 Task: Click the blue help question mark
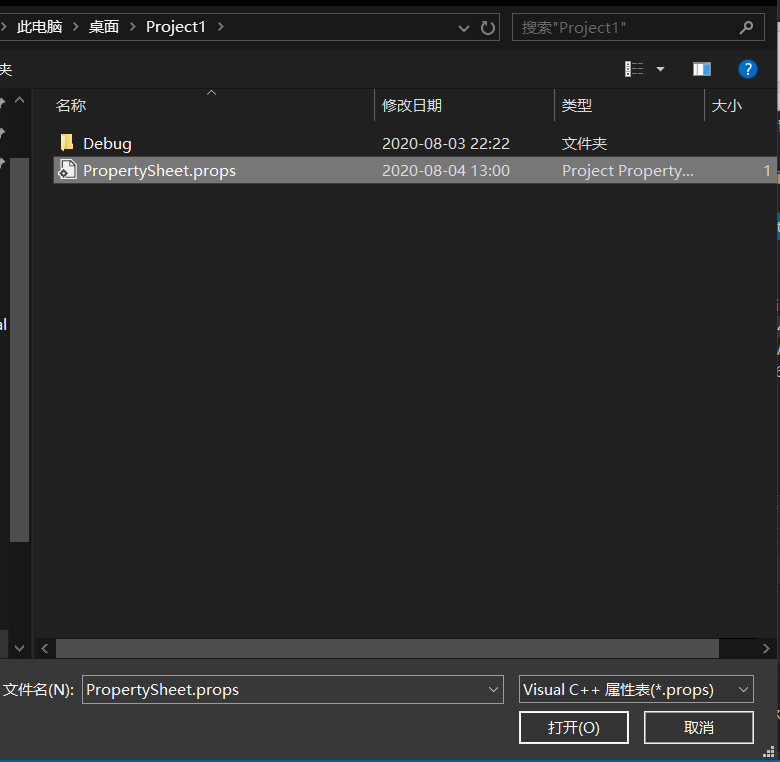tap(748, 69)
